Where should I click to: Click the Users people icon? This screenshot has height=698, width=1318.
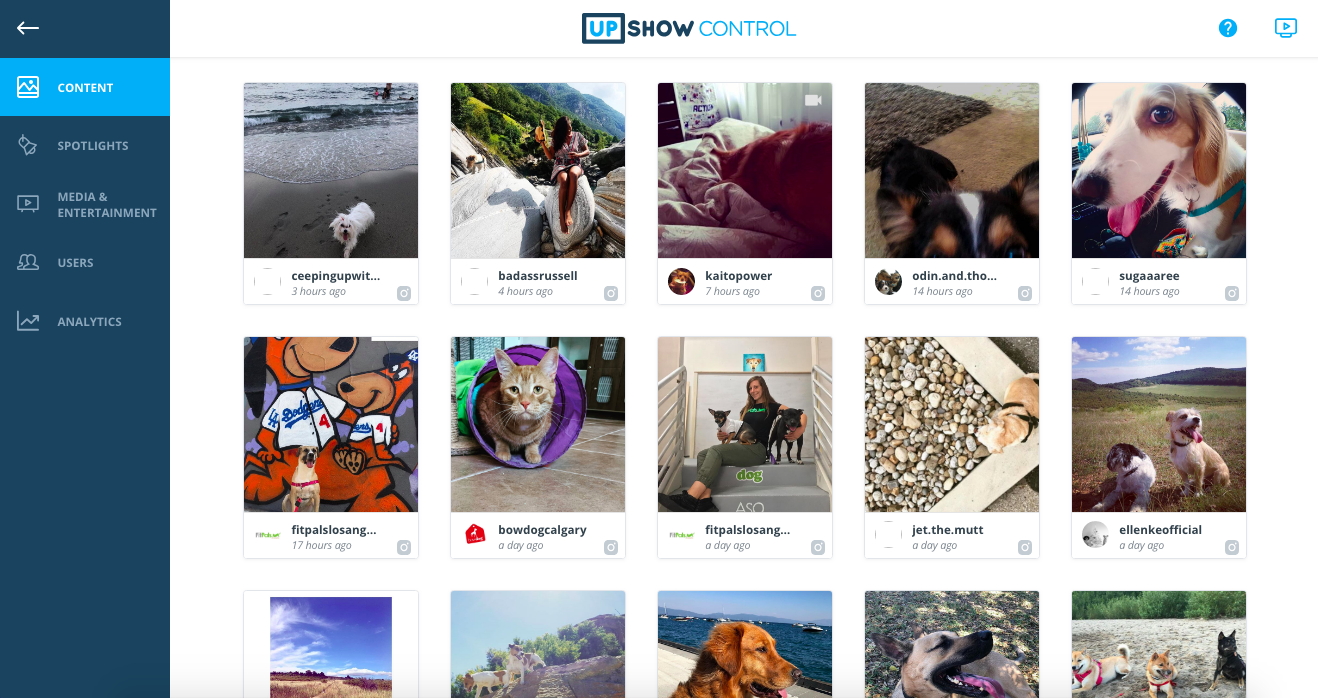tap(28, 262)
